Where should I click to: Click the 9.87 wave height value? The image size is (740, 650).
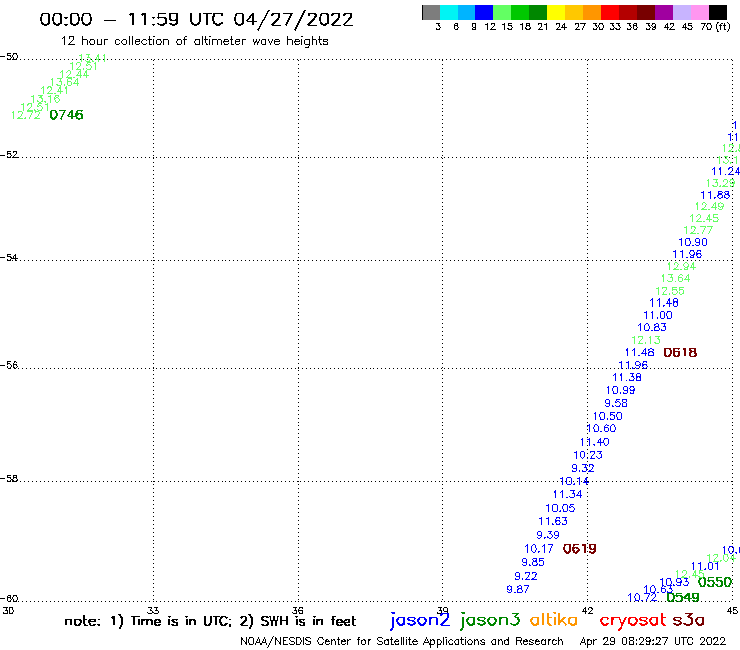(518, 589)
